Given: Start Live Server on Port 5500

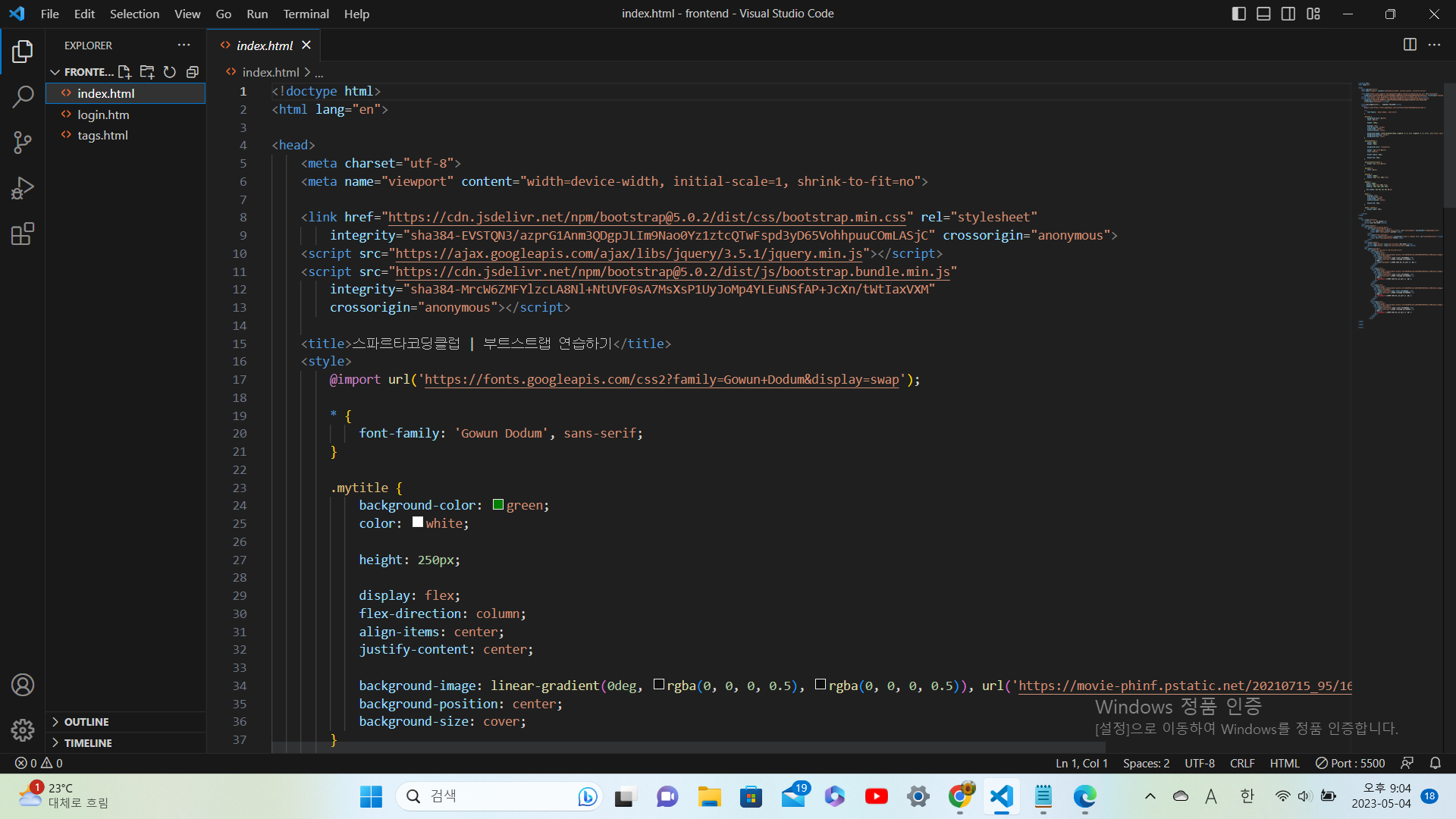Looking at the screenshot, I should 1351,763.
